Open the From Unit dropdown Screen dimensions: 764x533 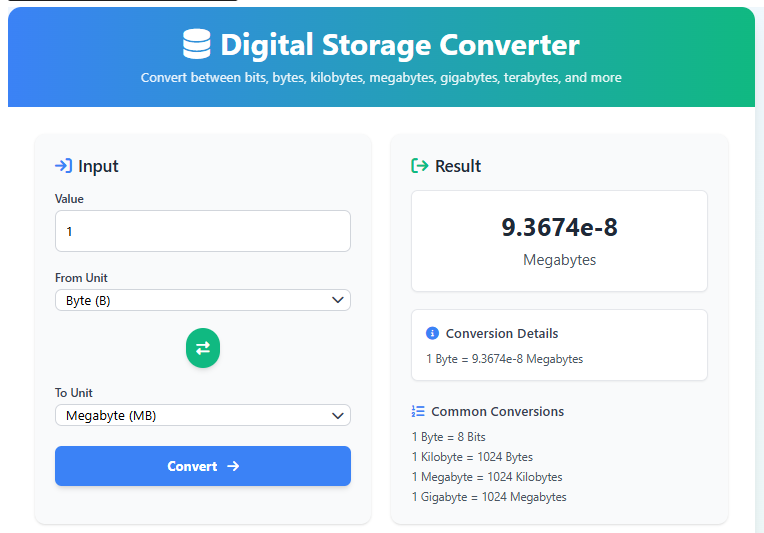202,300
